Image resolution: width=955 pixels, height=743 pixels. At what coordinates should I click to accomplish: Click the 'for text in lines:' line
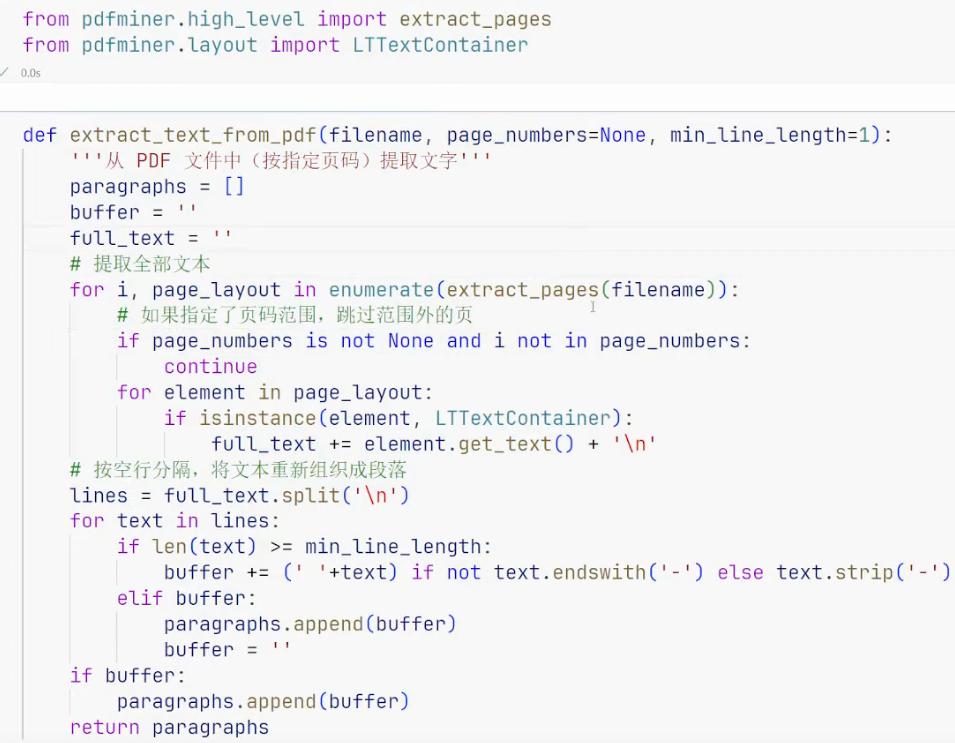(x=175, y=521)
